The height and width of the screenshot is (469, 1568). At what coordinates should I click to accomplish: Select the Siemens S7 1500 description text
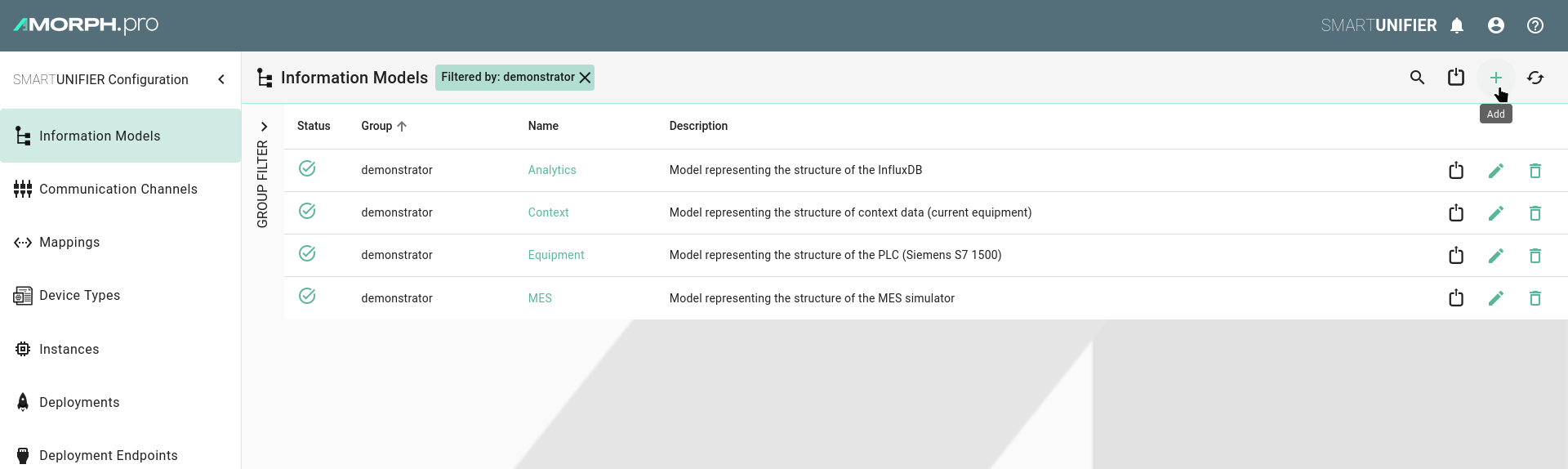coord(835,255)
